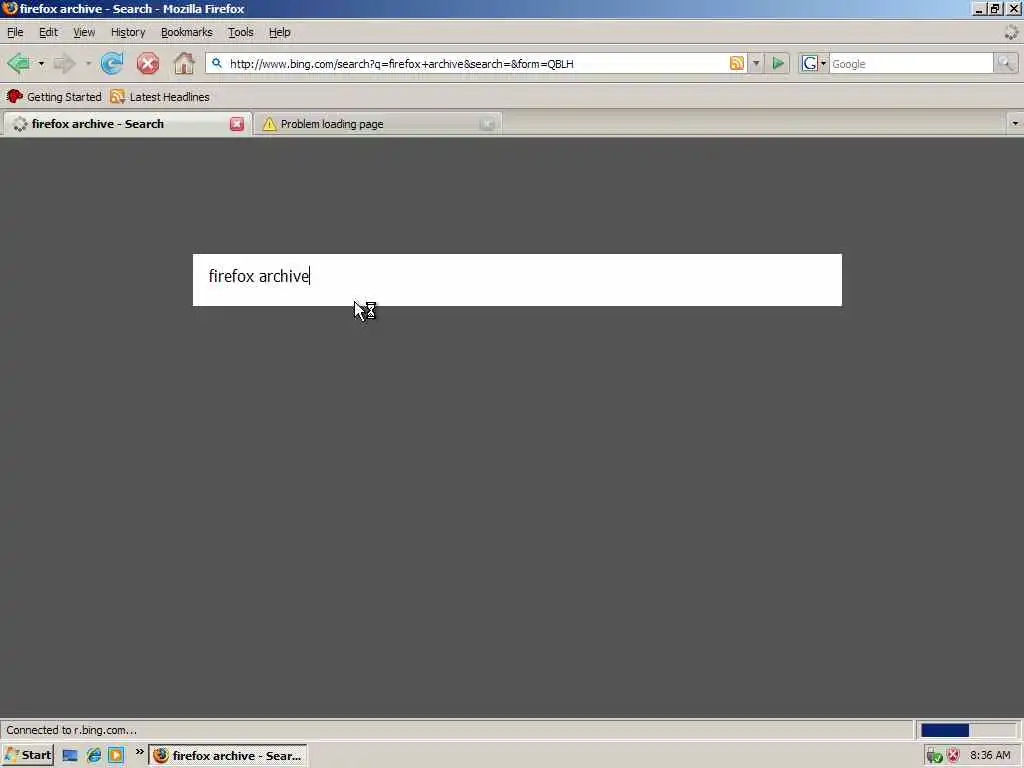Open the Windows Start menu

27,756
